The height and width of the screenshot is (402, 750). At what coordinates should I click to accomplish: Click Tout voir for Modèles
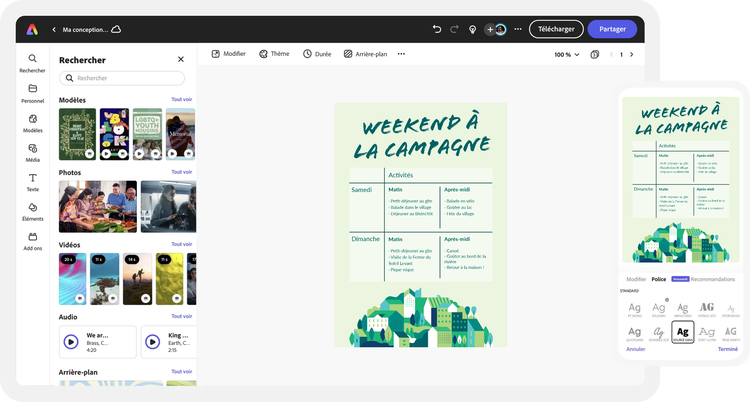pyautogui.click(x=182, y=100)
